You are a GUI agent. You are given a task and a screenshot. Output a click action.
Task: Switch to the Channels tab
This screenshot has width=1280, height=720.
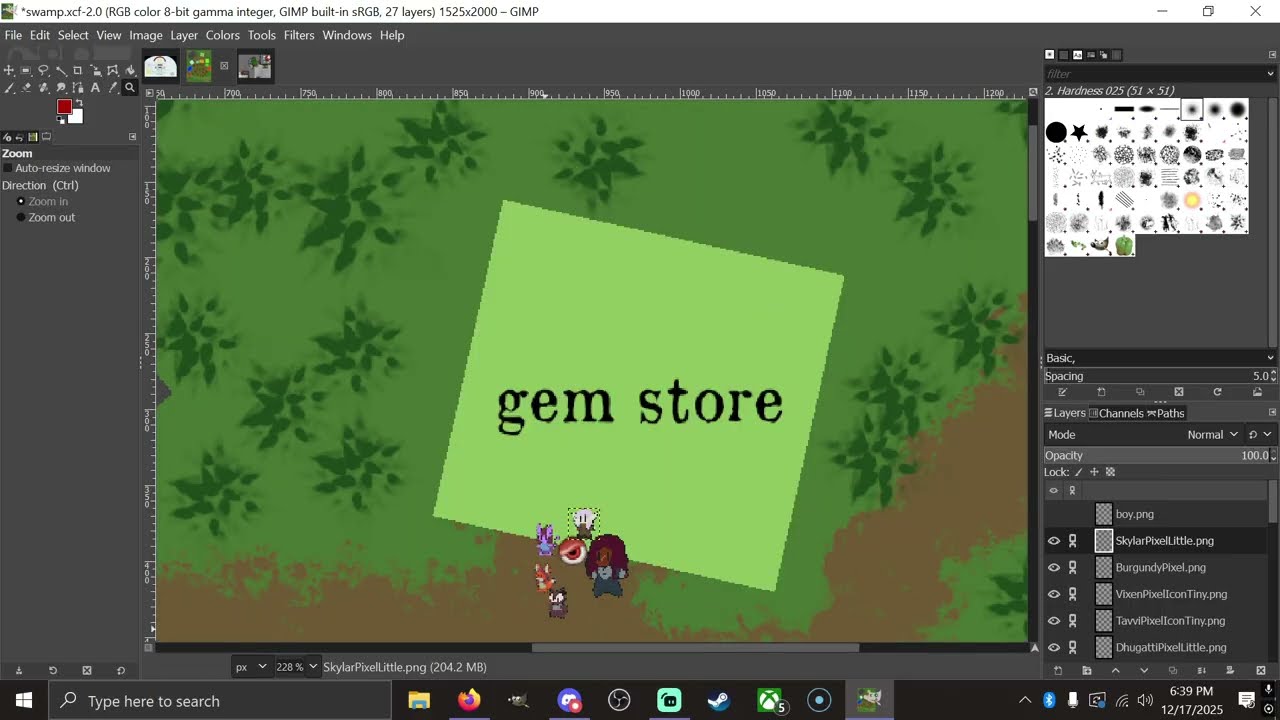[1116, 413]
